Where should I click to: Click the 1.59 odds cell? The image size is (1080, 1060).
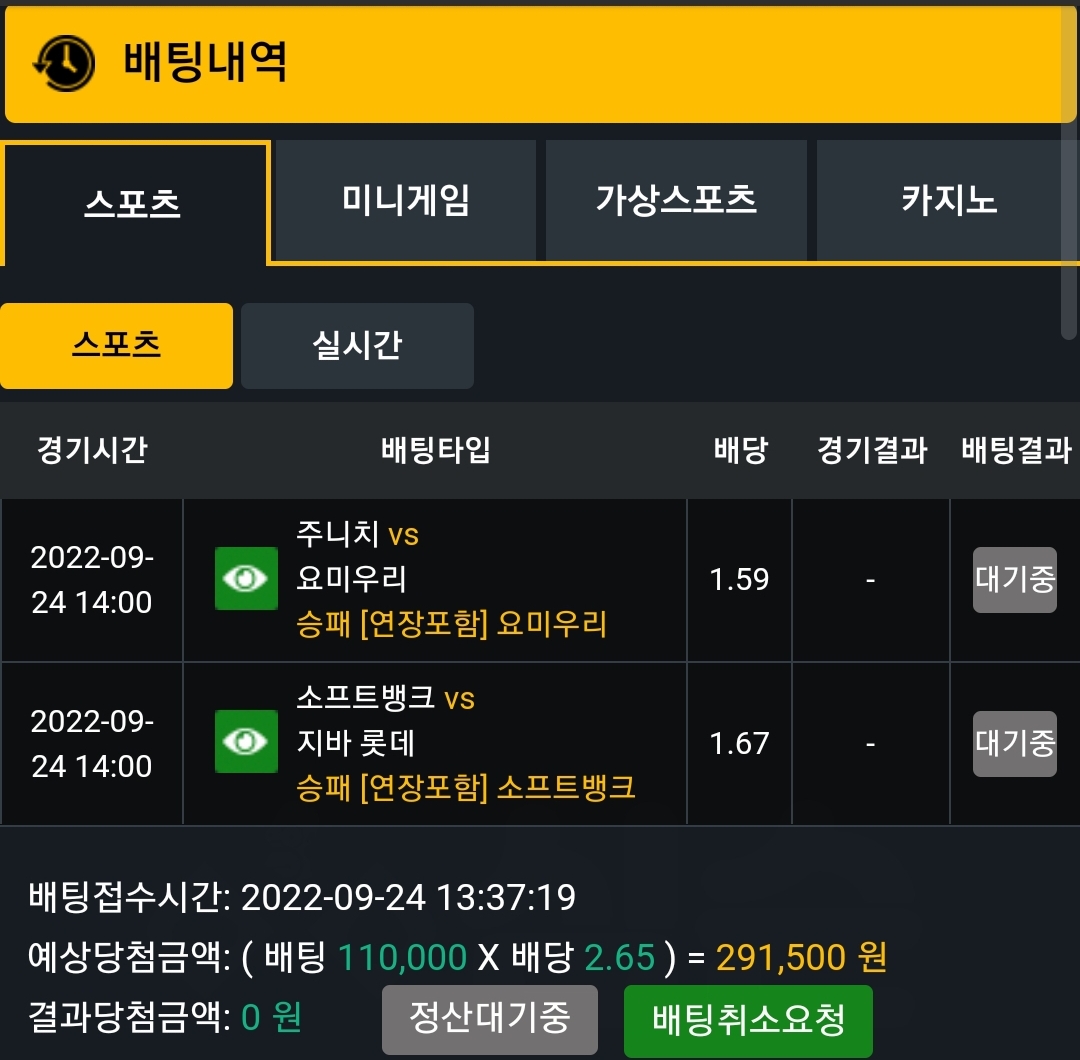[739, 580]
